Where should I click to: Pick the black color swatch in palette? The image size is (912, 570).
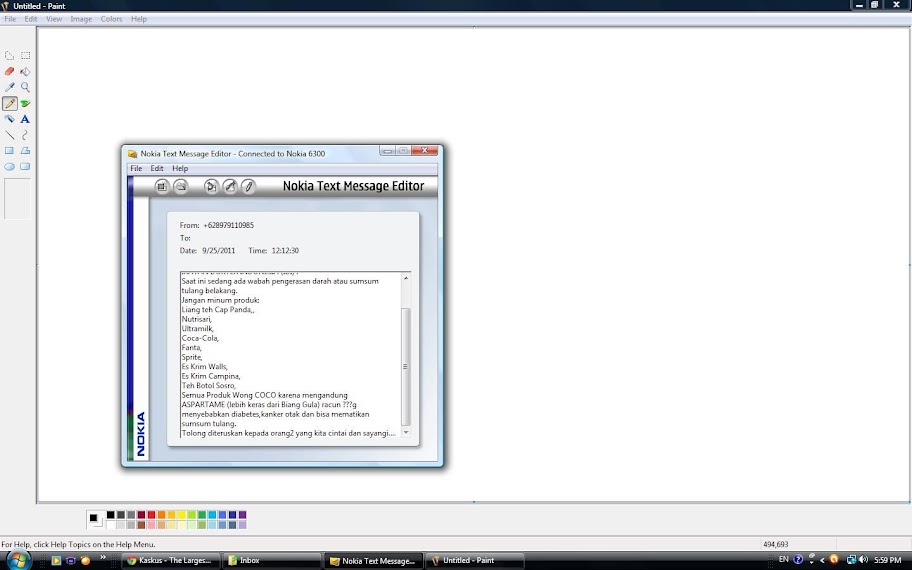pyautogui.click(x=111, y=515)
